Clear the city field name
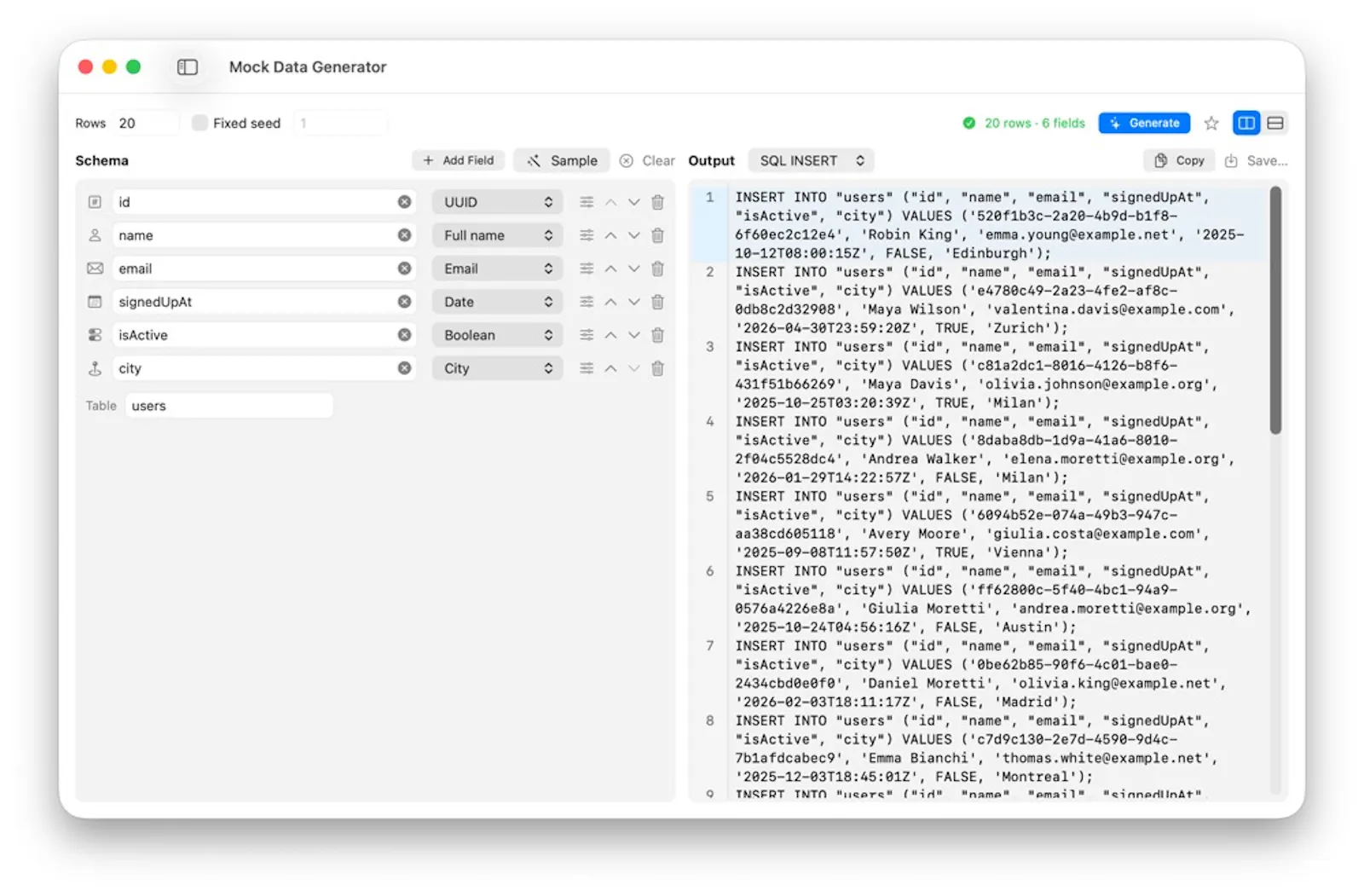Screen dimensions: 1364x896 coord(404,368)
